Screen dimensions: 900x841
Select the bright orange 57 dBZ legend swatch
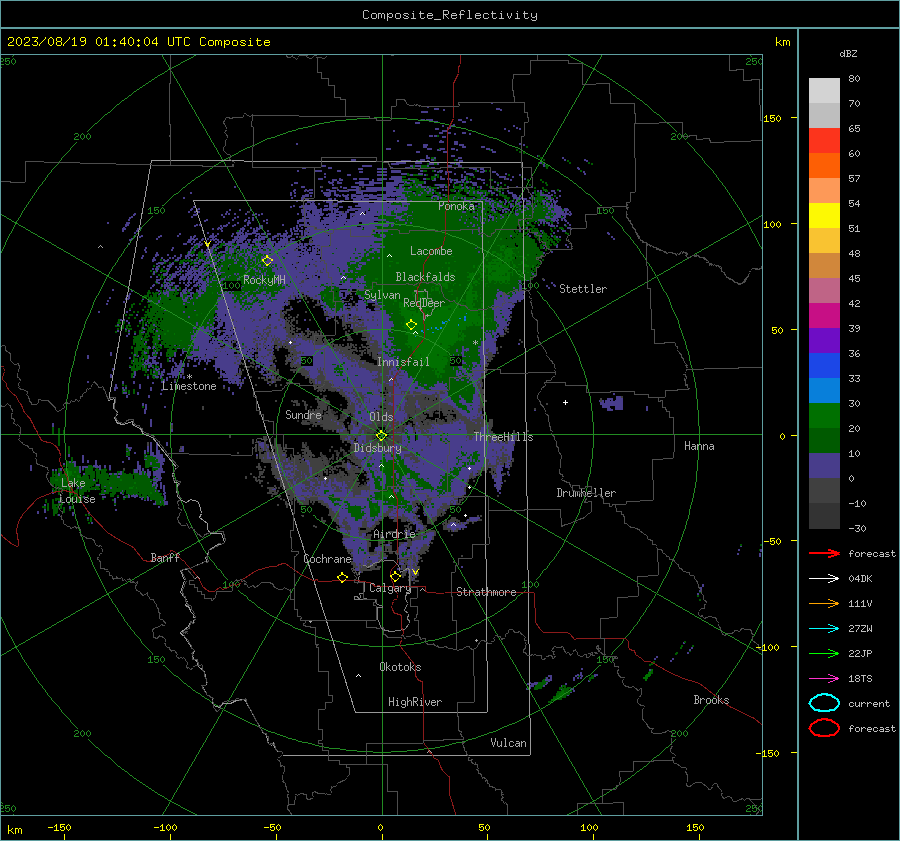click(824, 166)
